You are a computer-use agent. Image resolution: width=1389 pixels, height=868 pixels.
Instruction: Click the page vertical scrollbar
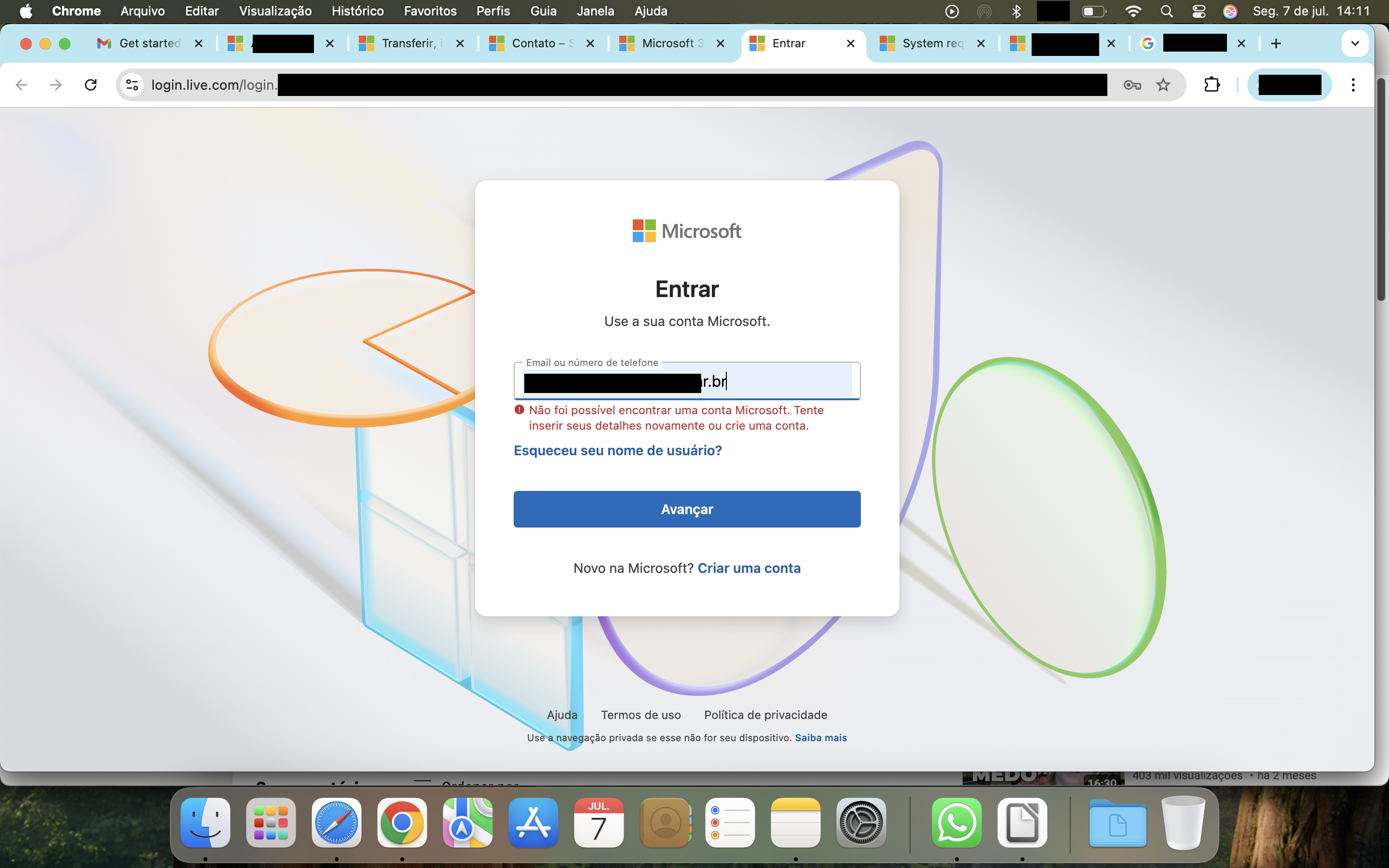[x=1381, y=190]
